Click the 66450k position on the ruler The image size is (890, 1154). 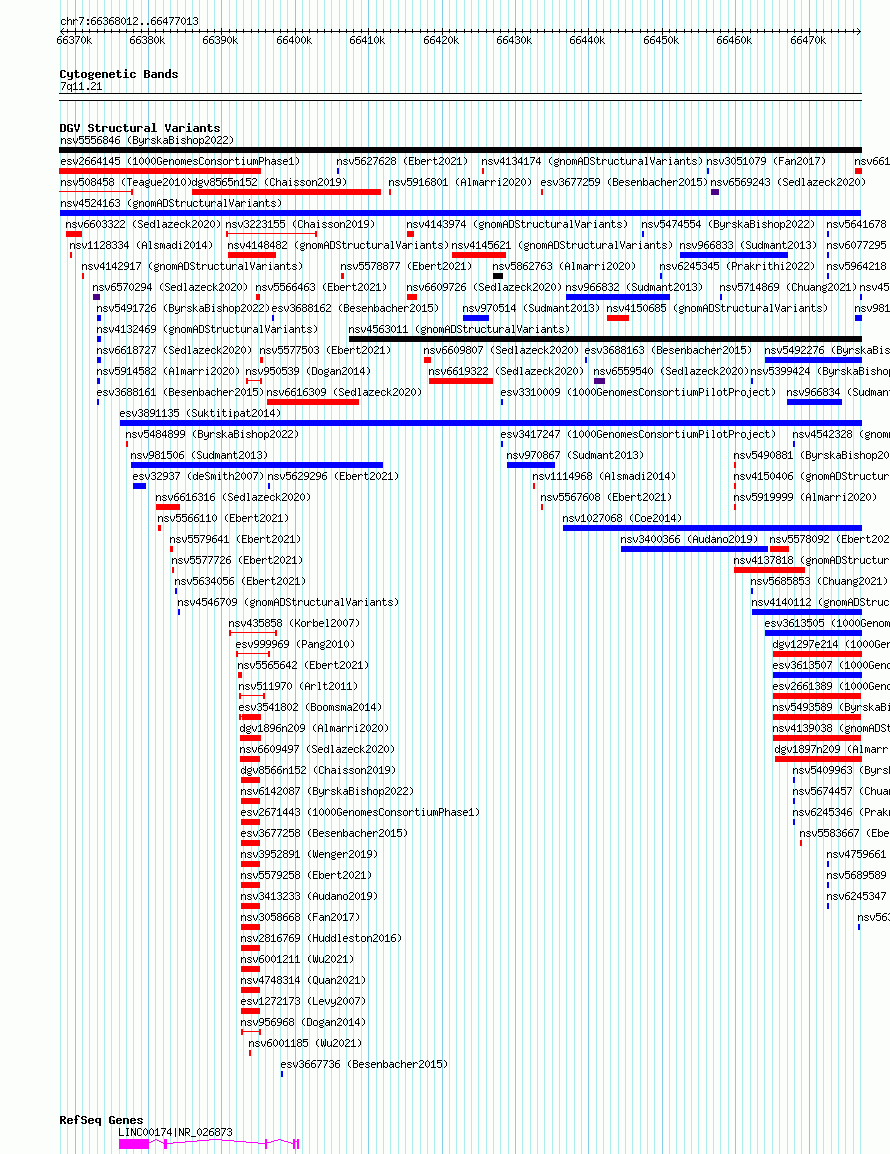pos(660,40)
